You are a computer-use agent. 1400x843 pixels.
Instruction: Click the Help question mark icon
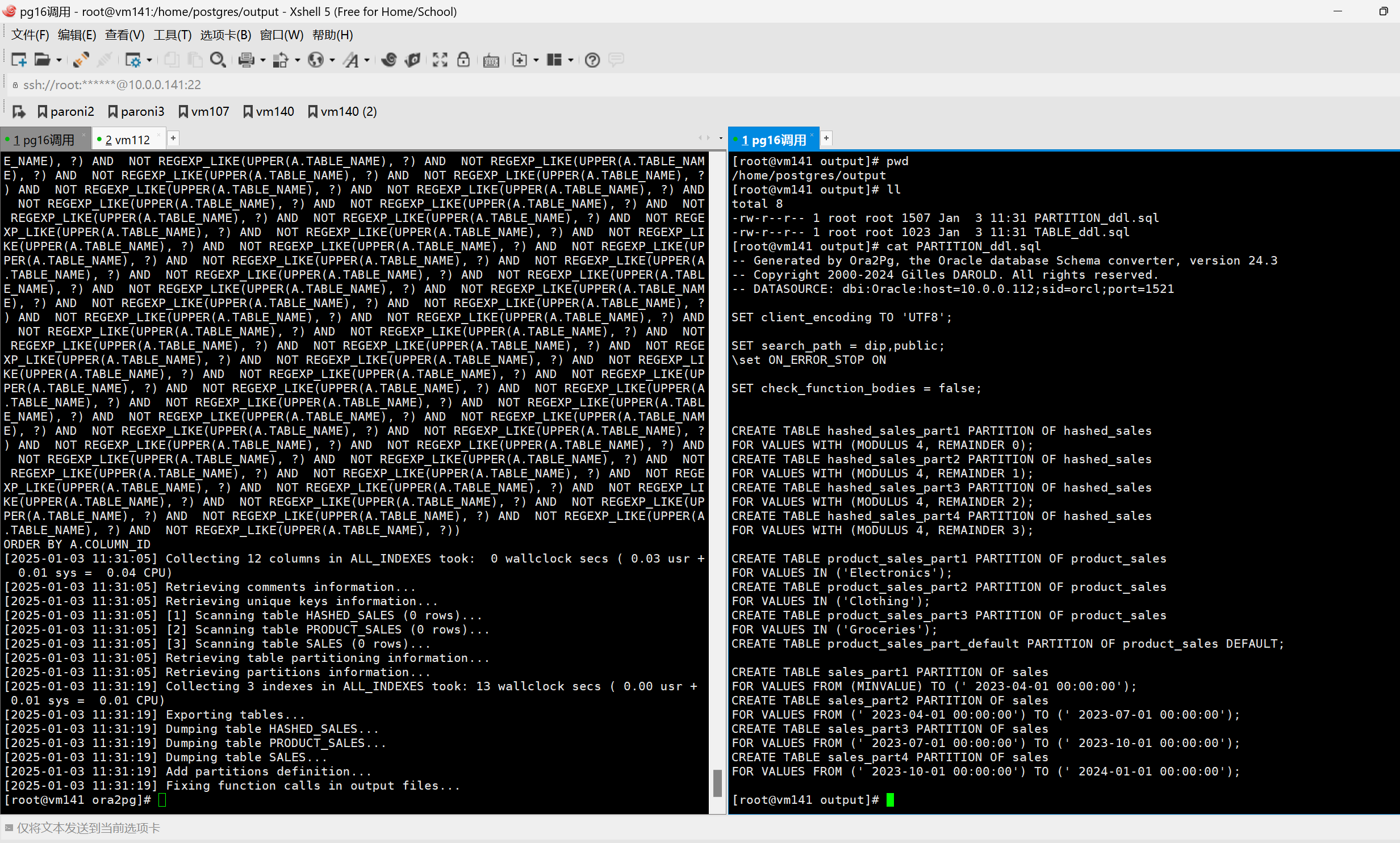592,60
